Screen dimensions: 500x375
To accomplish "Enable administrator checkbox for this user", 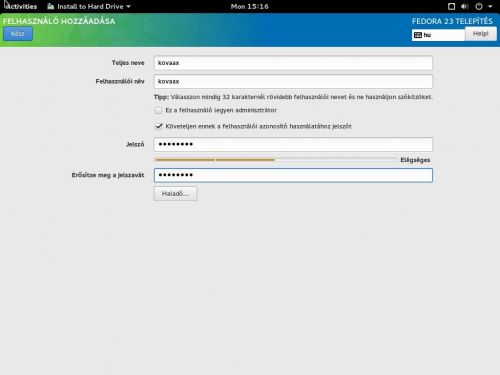I will pyautogui.click(x=159, y=110).
